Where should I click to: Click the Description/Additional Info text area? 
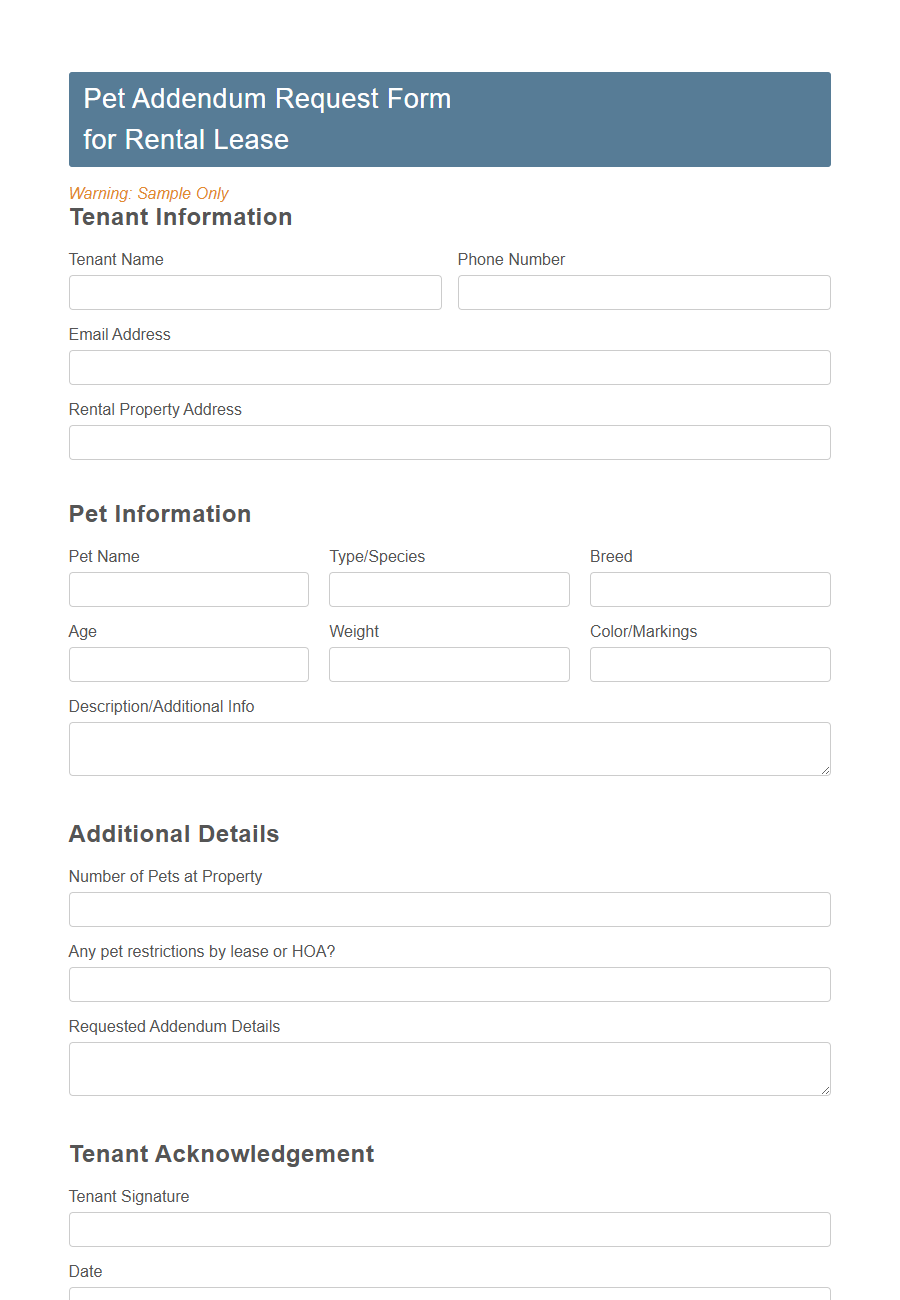[449, 748]
